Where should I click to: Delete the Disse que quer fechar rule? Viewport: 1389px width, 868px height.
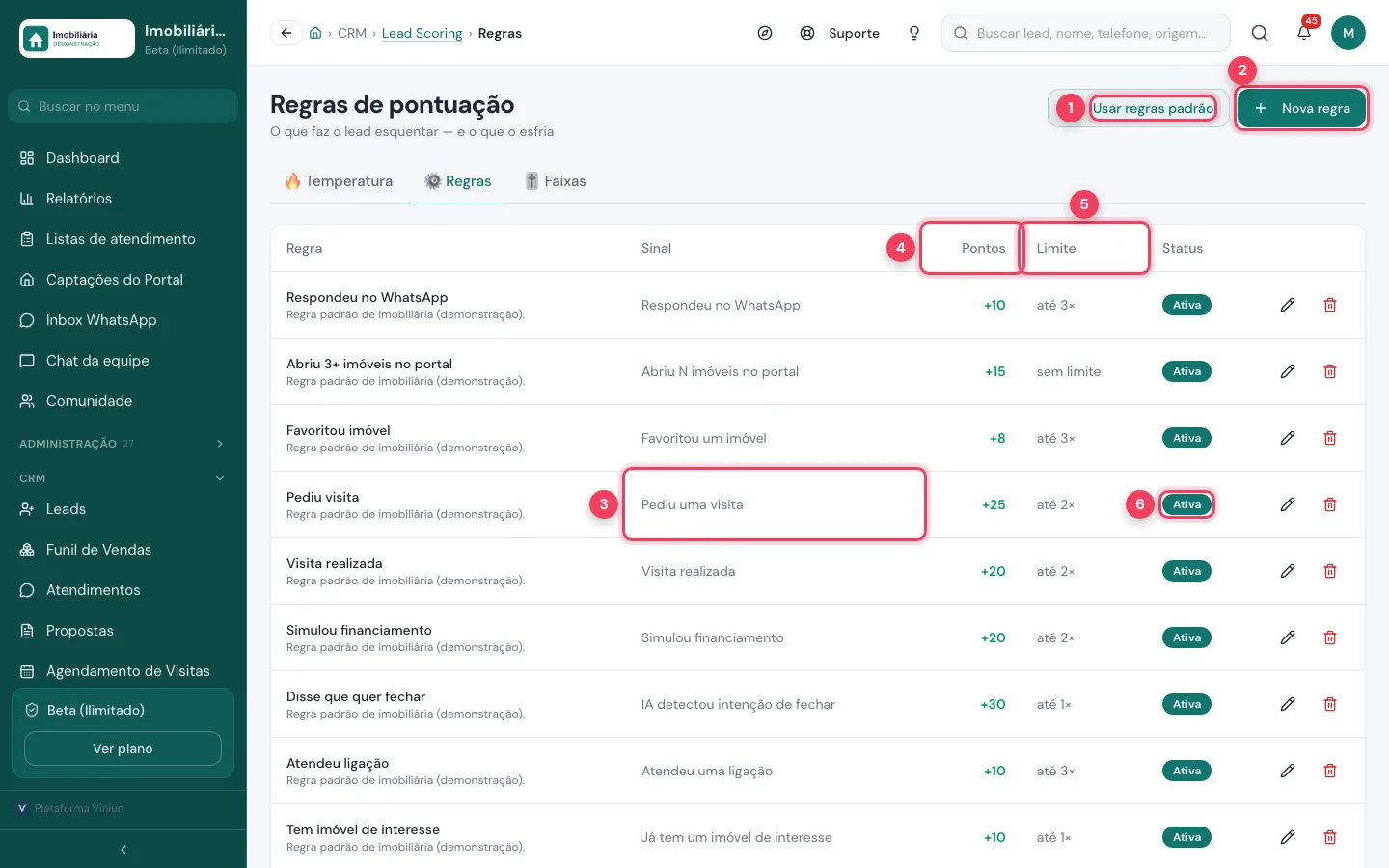point(1330,704)
